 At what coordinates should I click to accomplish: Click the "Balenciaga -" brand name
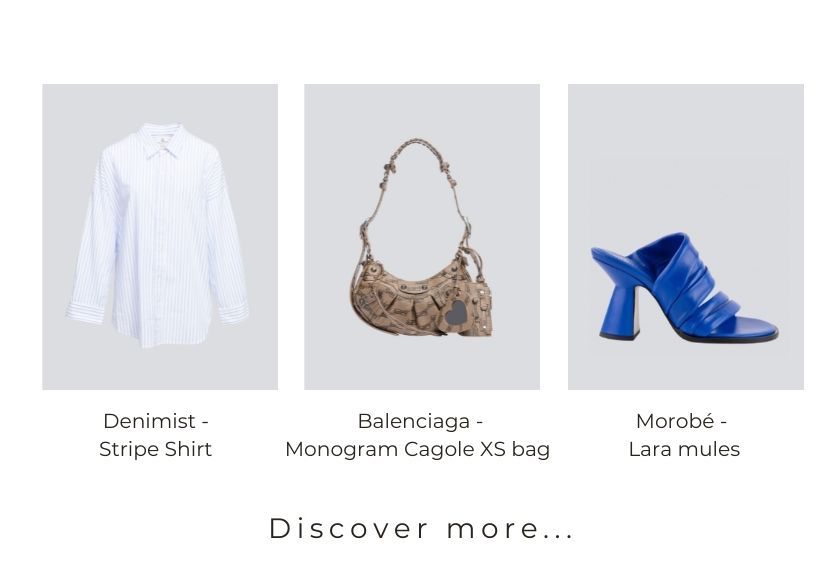(421, 421)
